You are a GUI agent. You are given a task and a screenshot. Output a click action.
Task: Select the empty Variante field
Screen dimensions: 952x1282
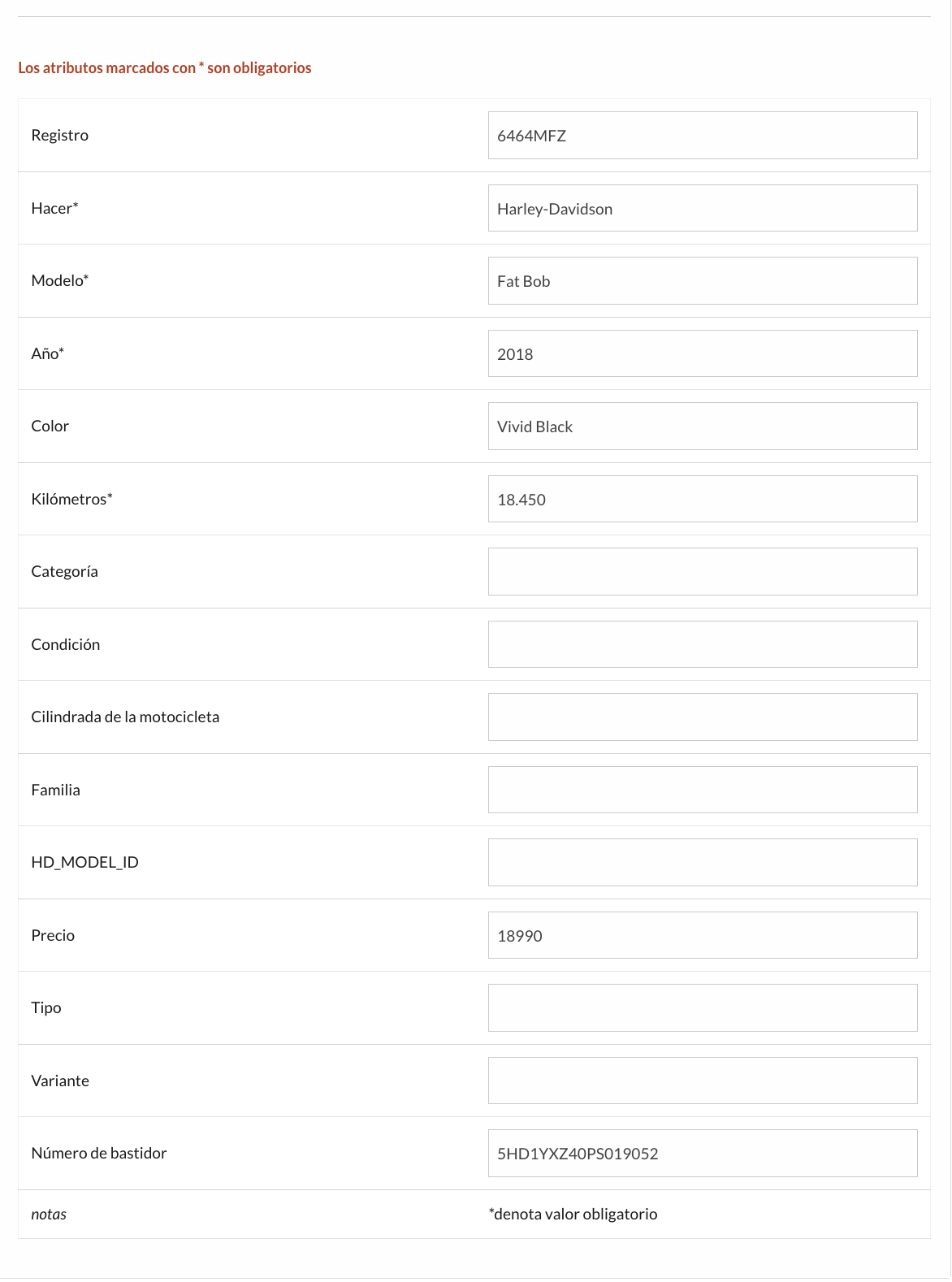coord(702,1080)
